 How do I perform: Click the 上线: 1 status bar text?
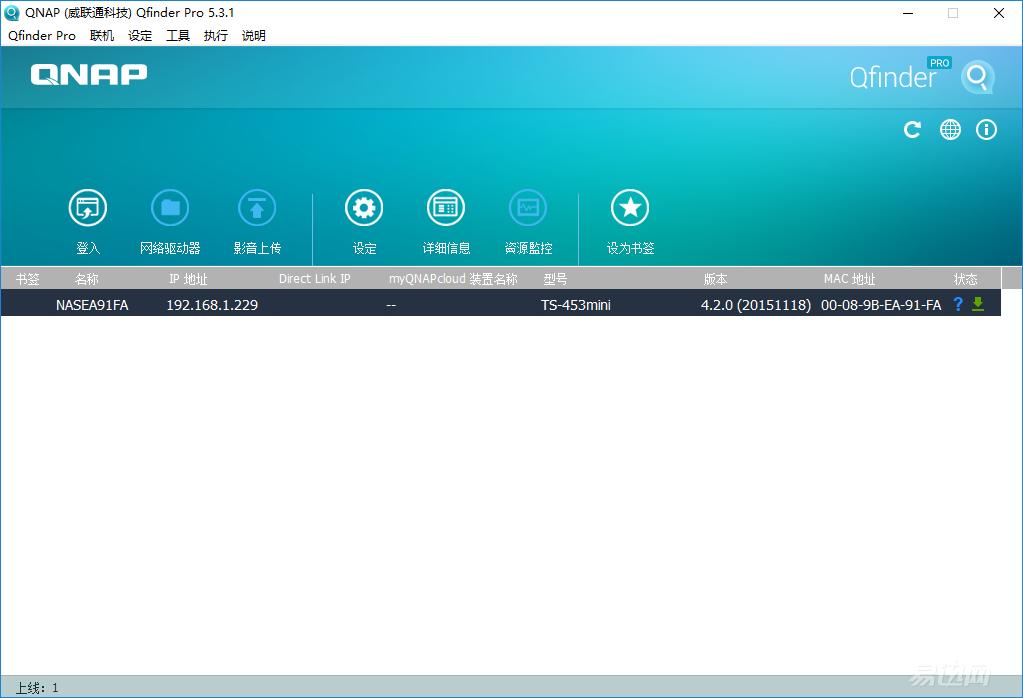click(x=37, y=688)
